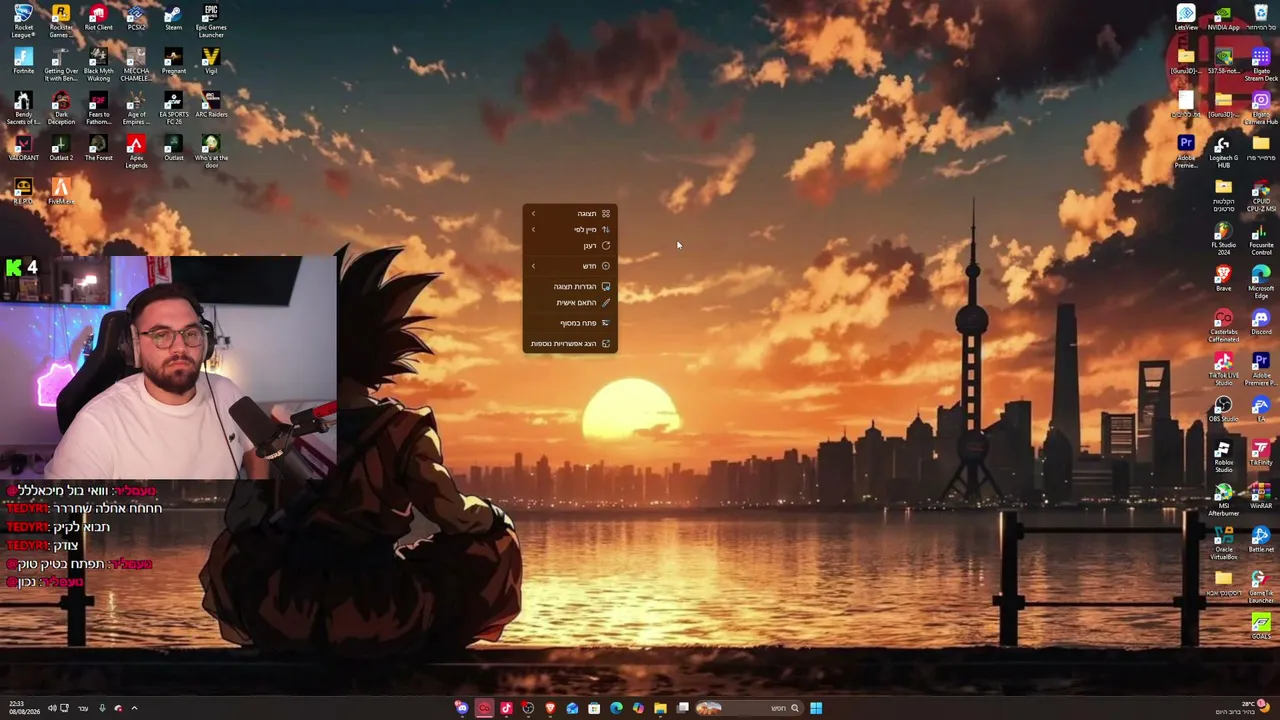Screen dimensions: 1280x720
Task: Select the Casterlabs Caffeinated icon
Action: pos(1223,326)
